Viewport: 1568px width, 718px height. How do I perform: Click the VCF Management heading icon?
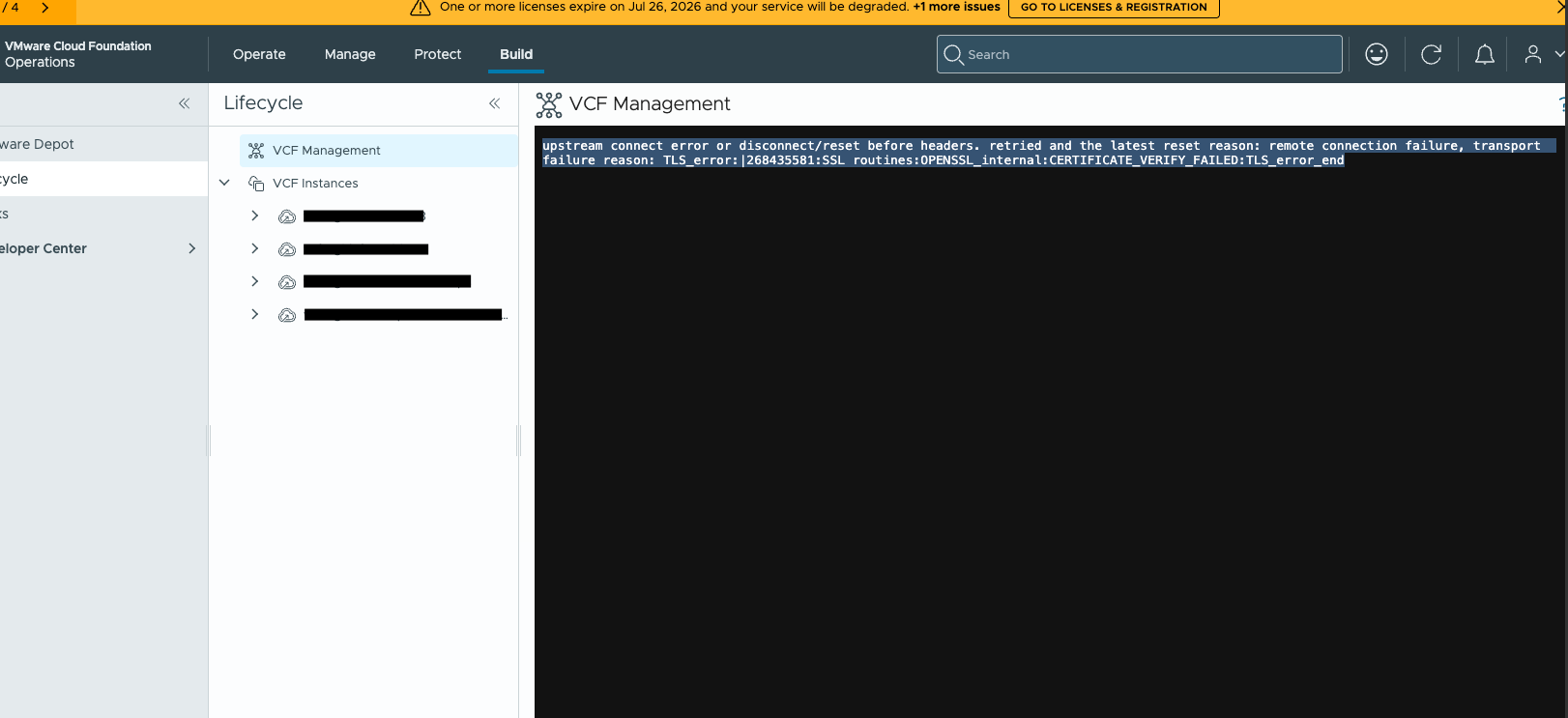point(549,104)
